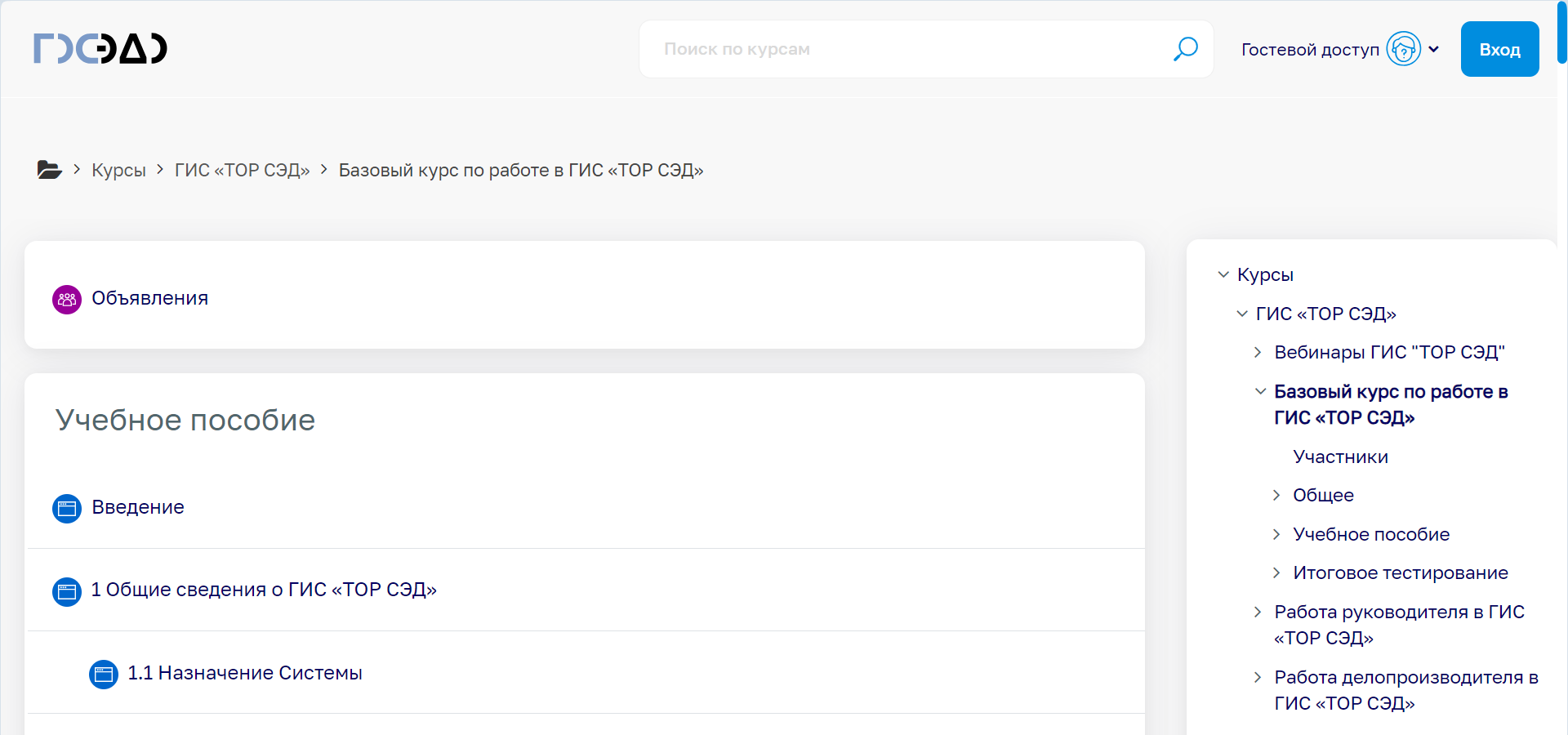
Task: Open Учебное пособие in the sidebar tree
Action: tap(1371, 535)
